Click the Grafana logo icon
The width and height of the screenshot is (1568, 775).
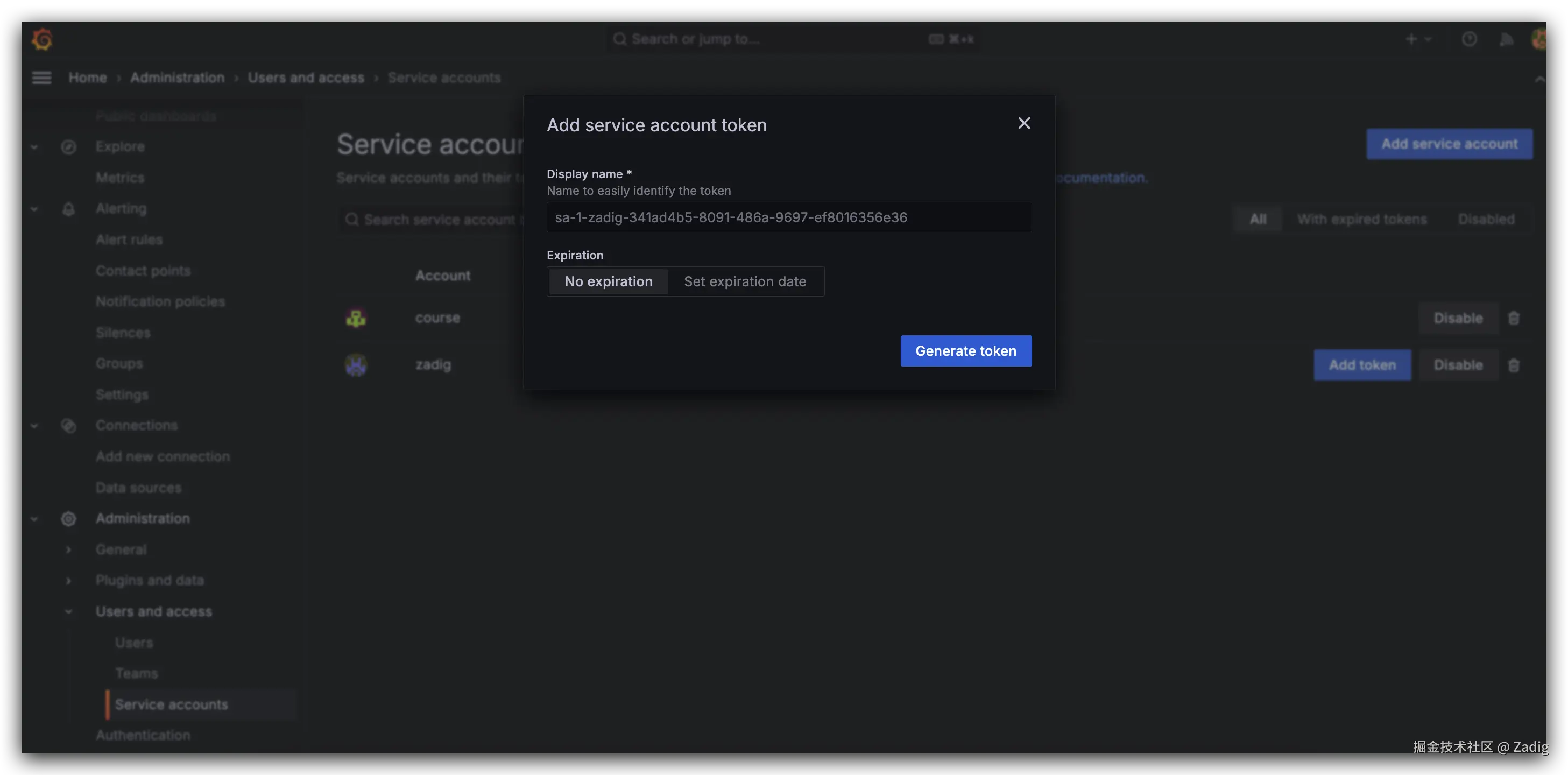pyautogui.click(x=42, y=40)
